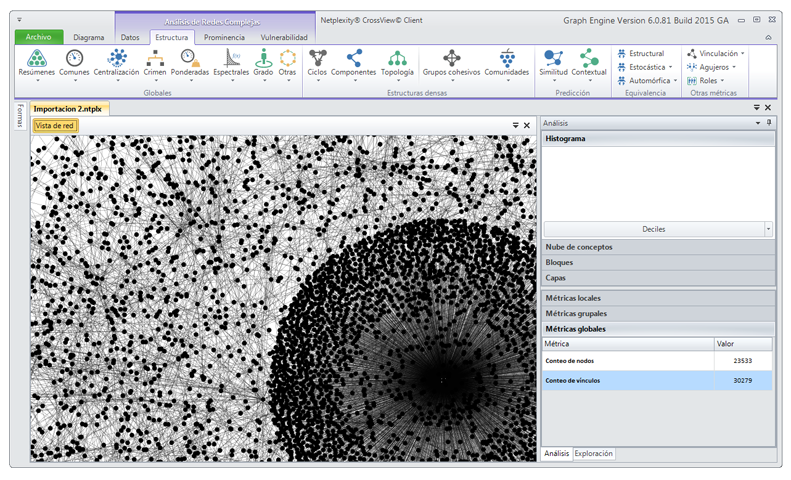Switch to the Prominencia ribbon tab
This screenshot has width=791, height=480.
tap(224, 37)
